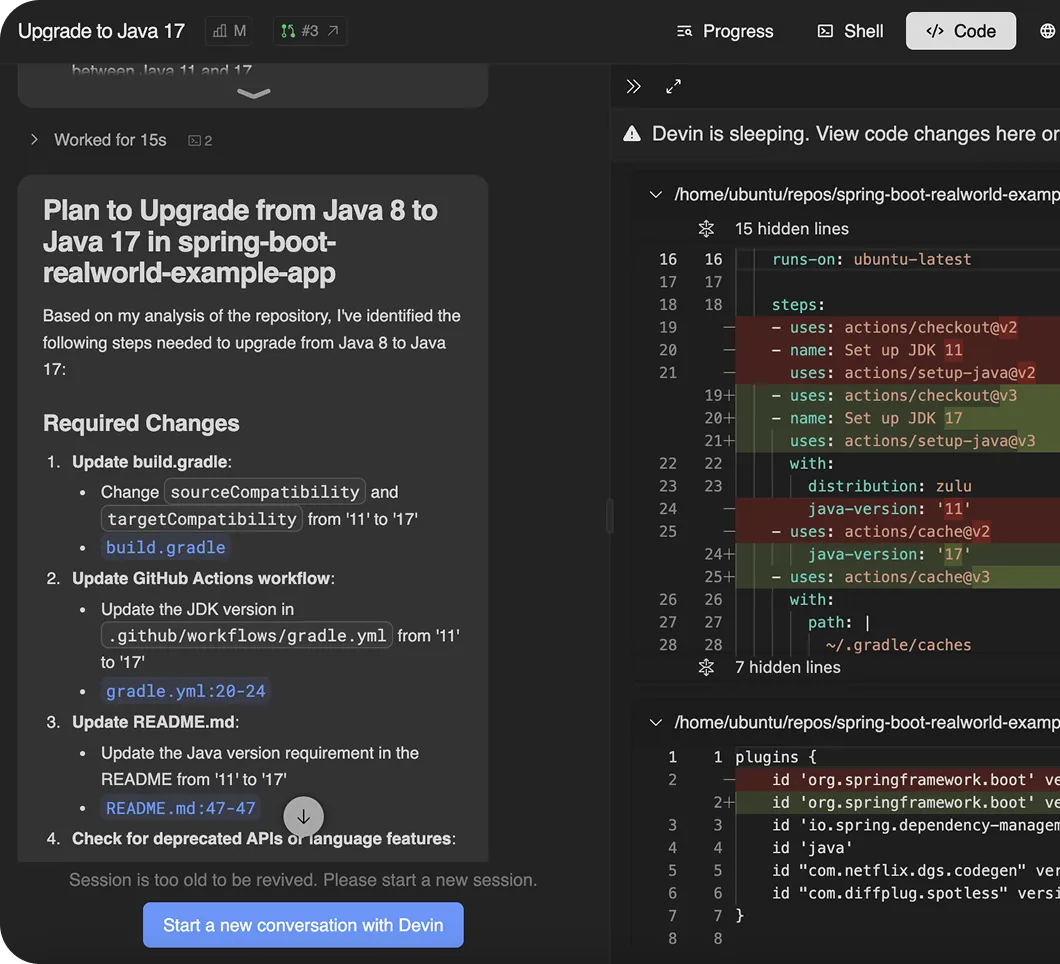The width and height of the screenshot is (1060, 964).
Task: Click 'Update GitHub Actions workflow' step heading
Action: [x=203, y=579]
